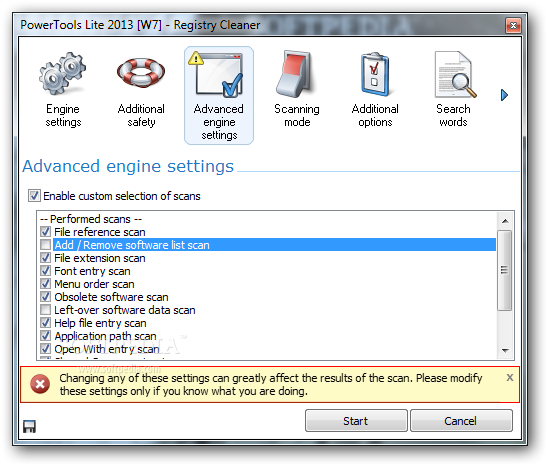Uncheck Menu order scan
Image resolution: width=548 pixels, height=466 pixels.
[x=45, y=284]
